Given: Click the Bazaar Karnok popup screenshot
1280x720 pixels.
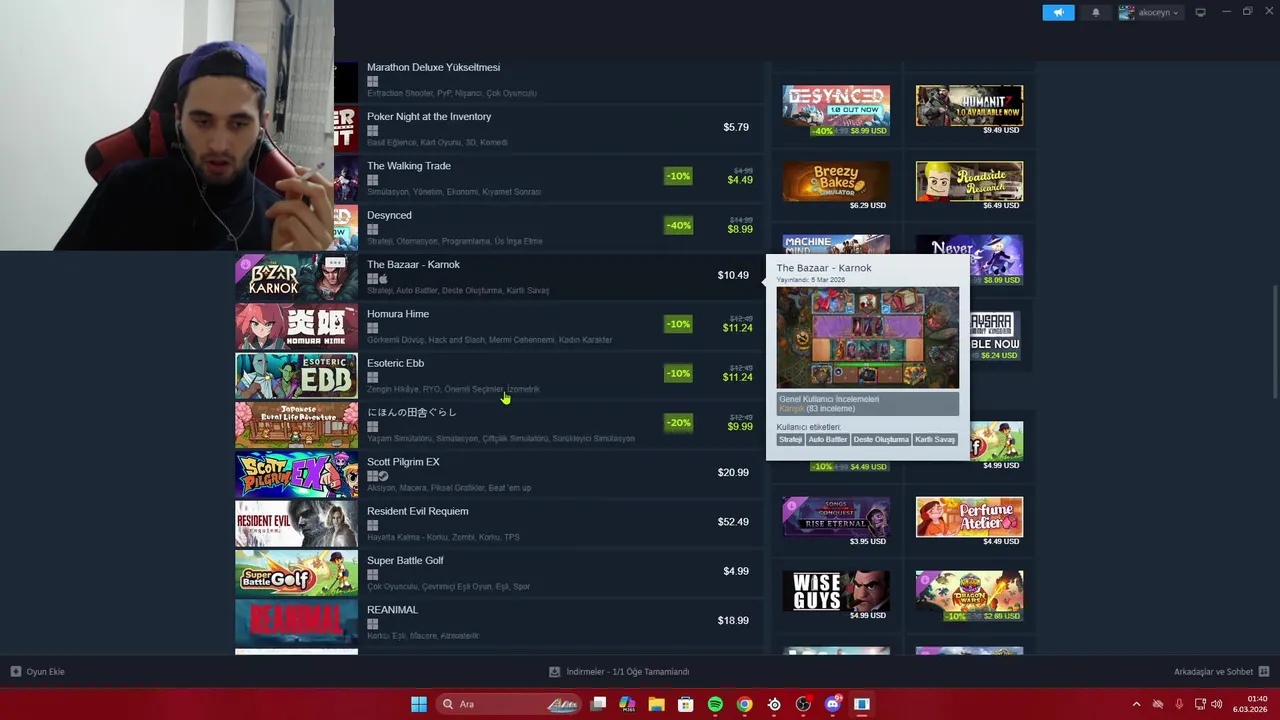Looking at the screenshot, I should (x=868, y=338).
